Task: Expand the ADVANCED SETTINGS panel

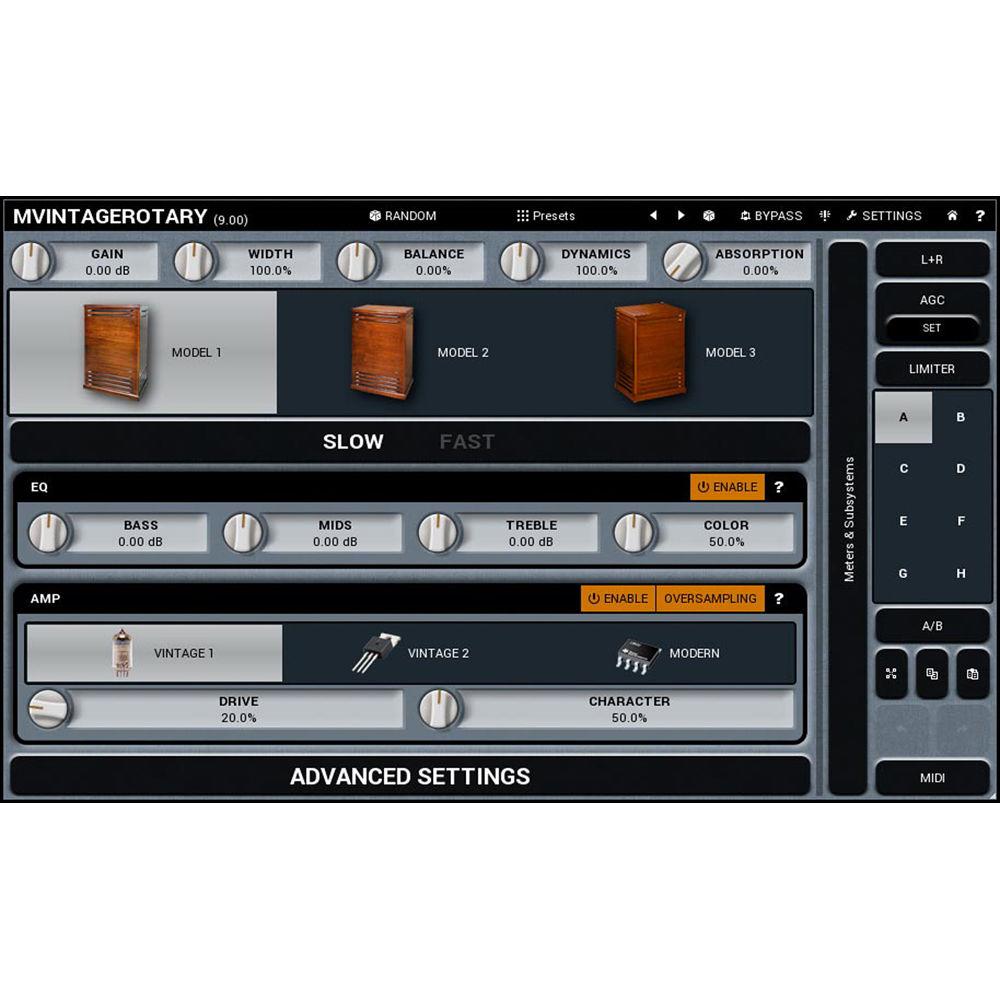Action: [410, 775]
